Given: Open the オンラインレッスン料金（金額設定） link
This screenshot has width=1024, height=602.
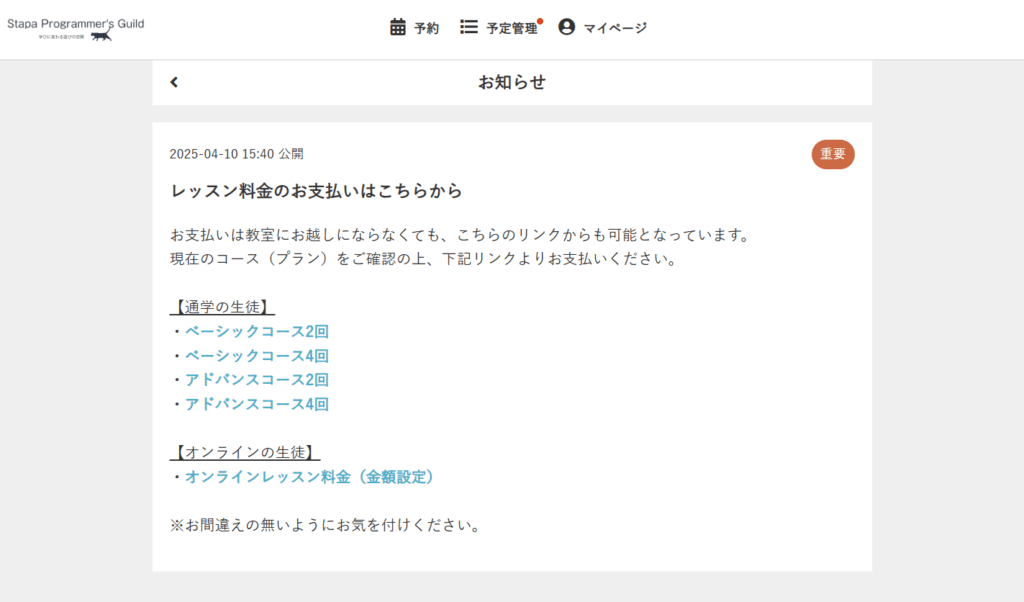Looking at the screenshot, I should coord(310,477).
